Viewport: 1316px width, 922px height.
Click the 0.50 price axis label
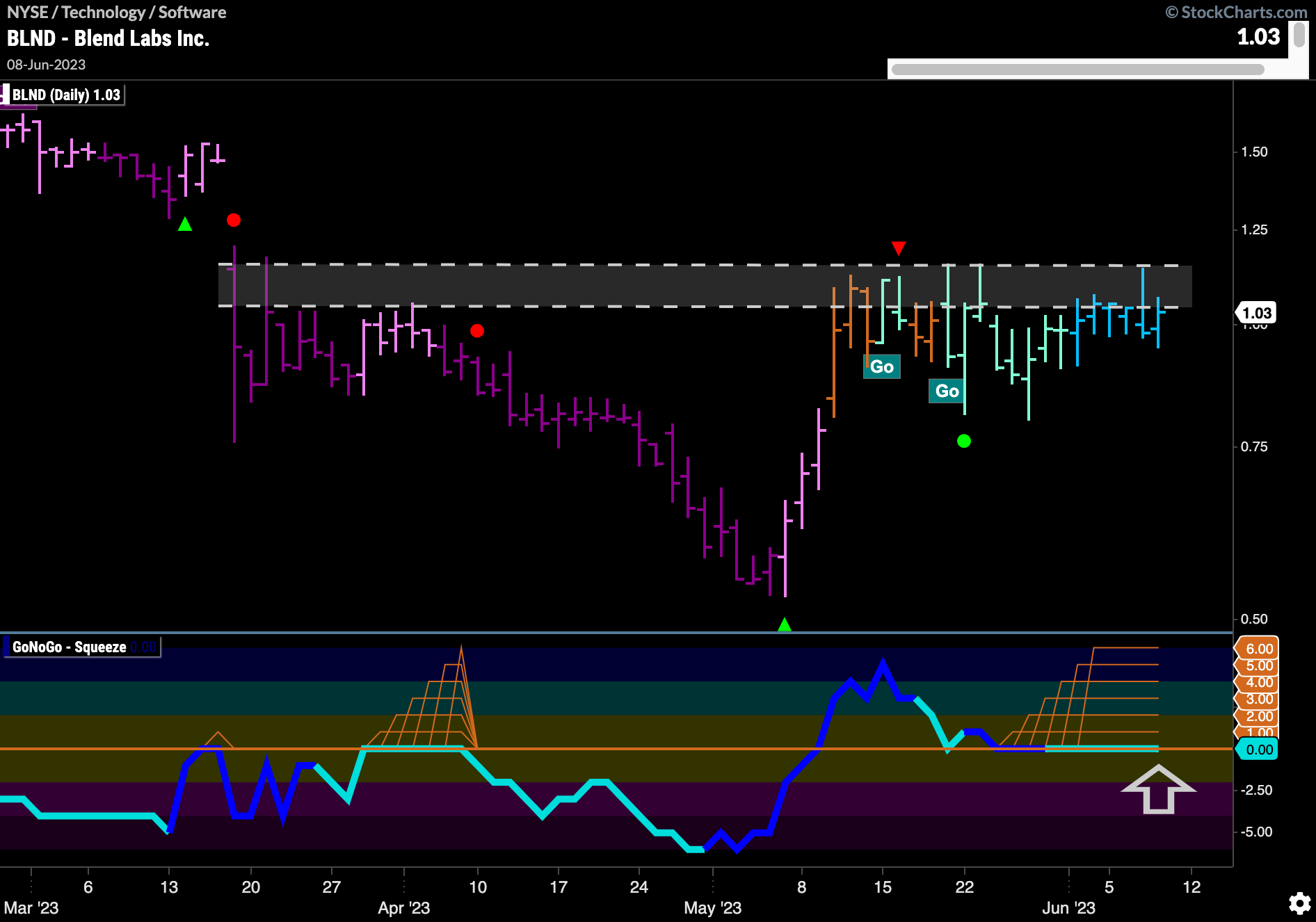coord(1254,619)
